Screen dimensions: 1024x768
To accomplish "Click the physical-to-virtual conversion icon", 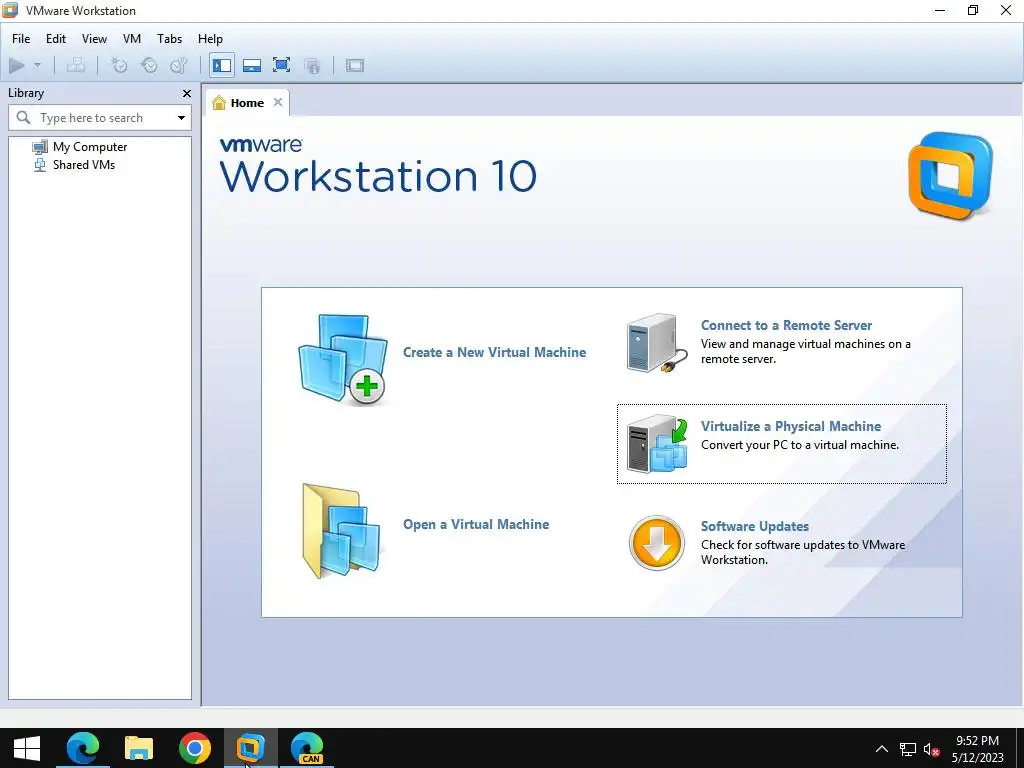I will coord(657,444).
